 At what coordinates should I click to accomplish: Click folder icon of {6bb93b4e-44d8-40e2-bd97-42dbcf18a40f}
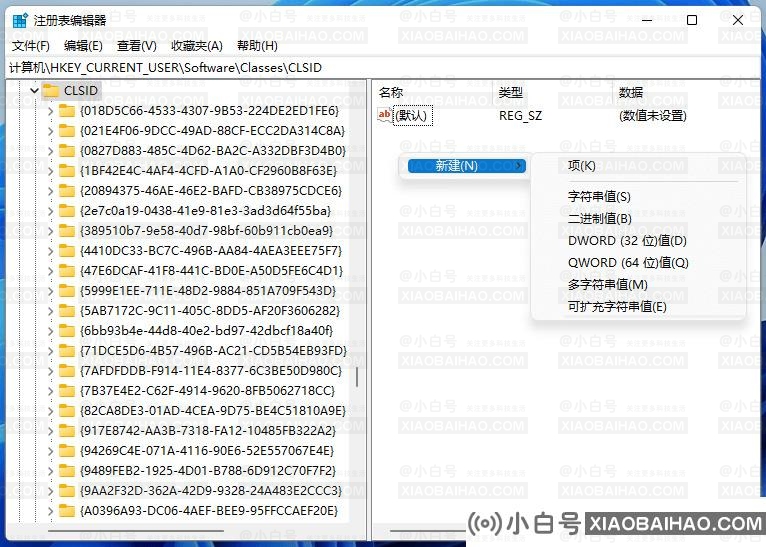67,331
